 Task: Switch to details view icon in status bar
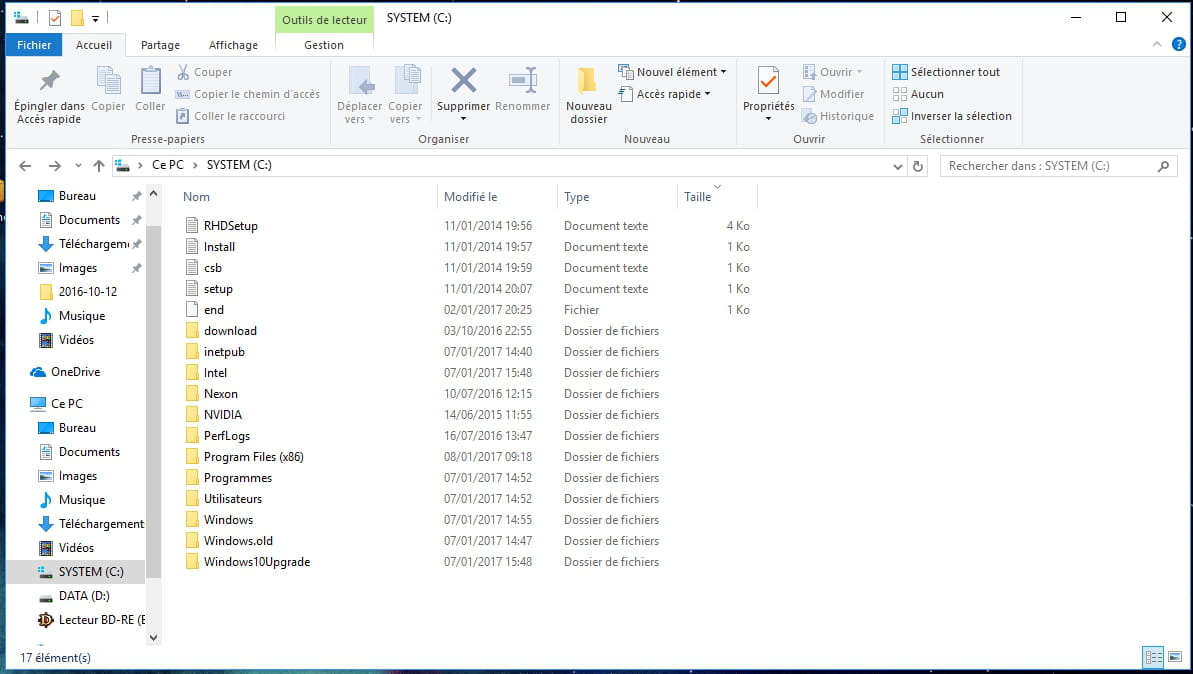pos(1153,657)
